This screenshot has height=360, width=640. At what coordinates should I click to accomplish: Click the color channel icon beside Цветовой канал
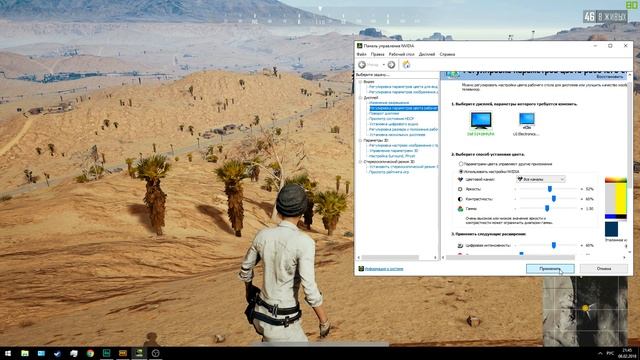[460, 179]
